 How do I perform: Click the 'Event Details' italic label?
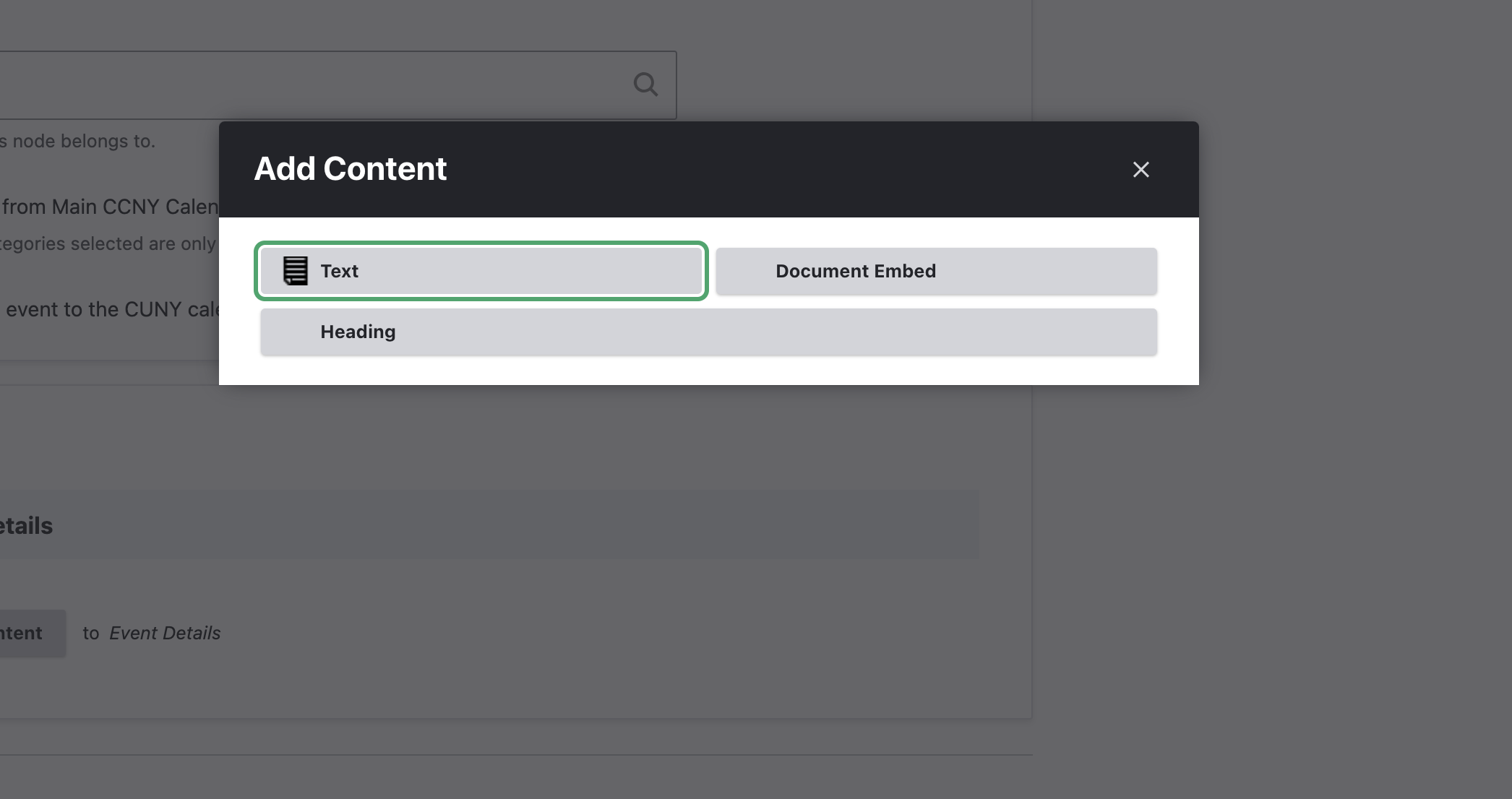[x=165, y=633]
